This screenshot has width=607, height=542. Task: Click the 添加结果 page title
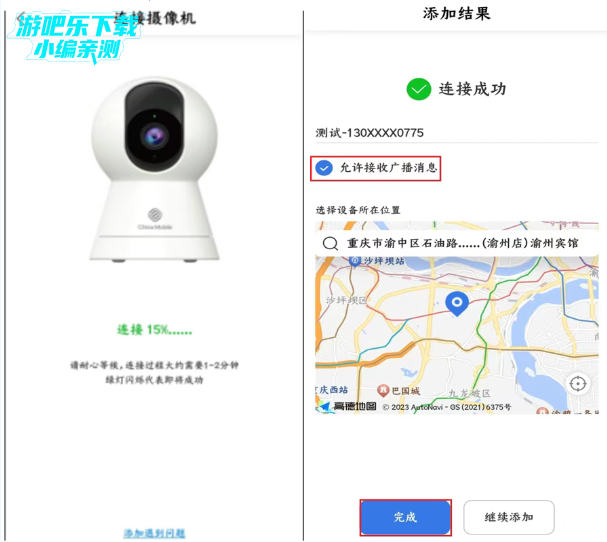coord(456,14)
